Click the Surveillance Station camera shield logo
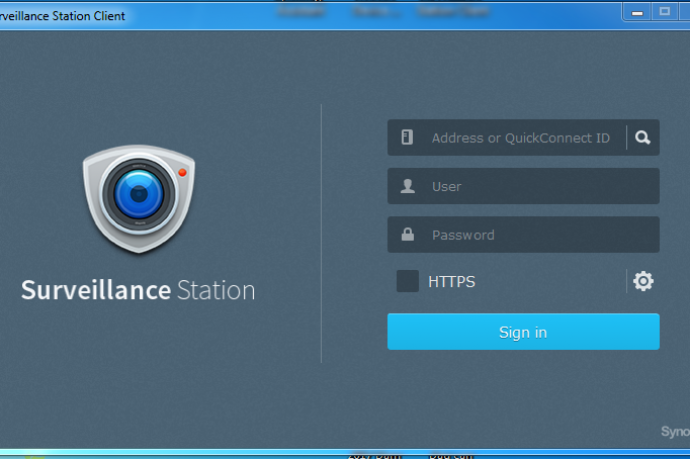The width and height of the screenshot is (690, 459). pos(139,199)
